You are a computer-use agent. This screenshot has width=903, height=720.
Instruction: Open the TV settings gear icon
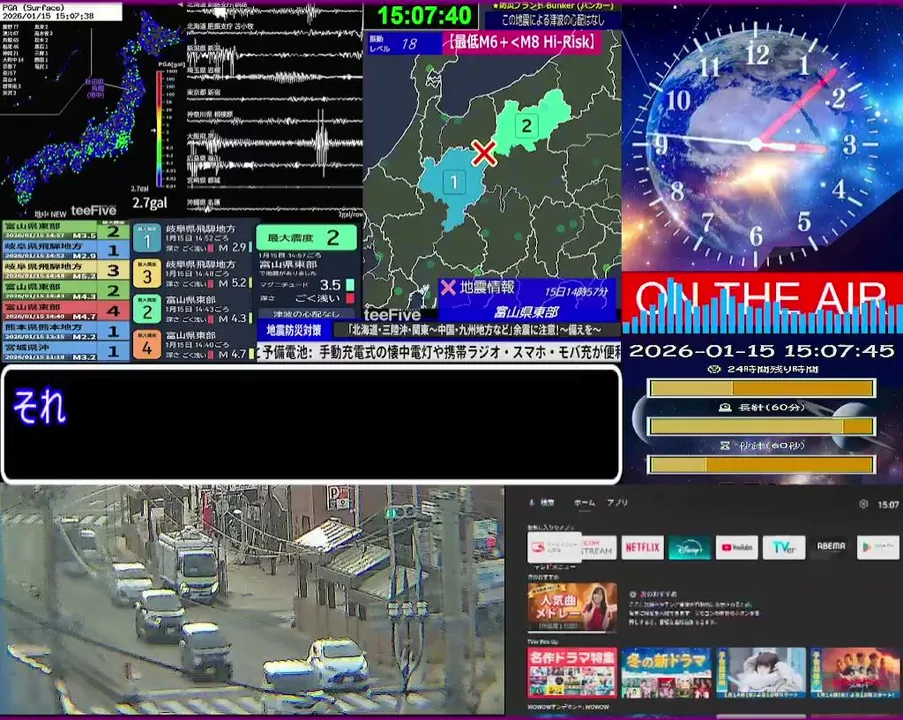point(863,504)
